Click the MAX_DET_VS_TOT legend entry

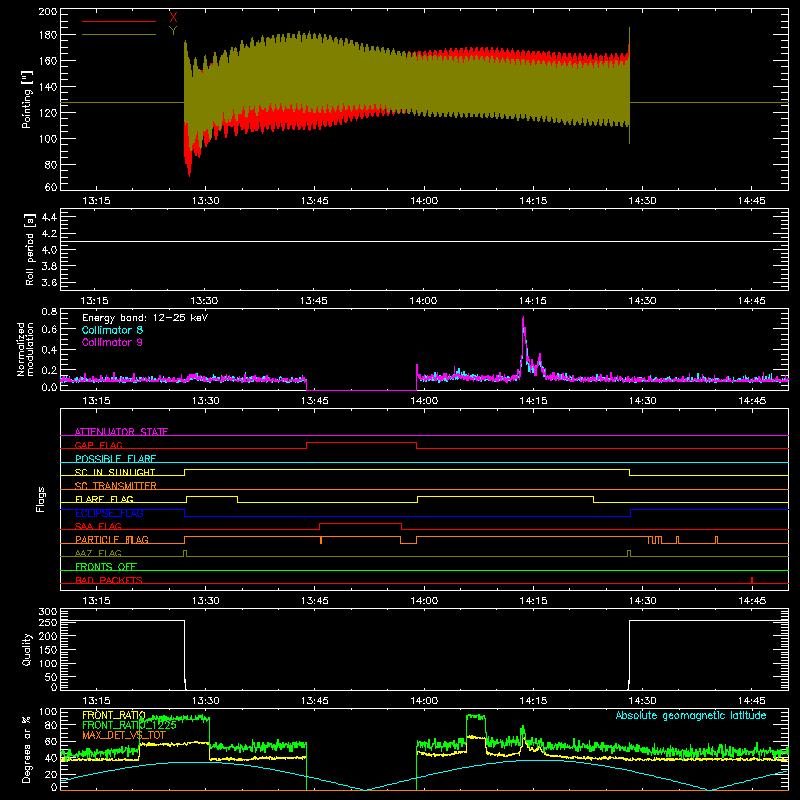pyautogui.click(x=124, y=736)
